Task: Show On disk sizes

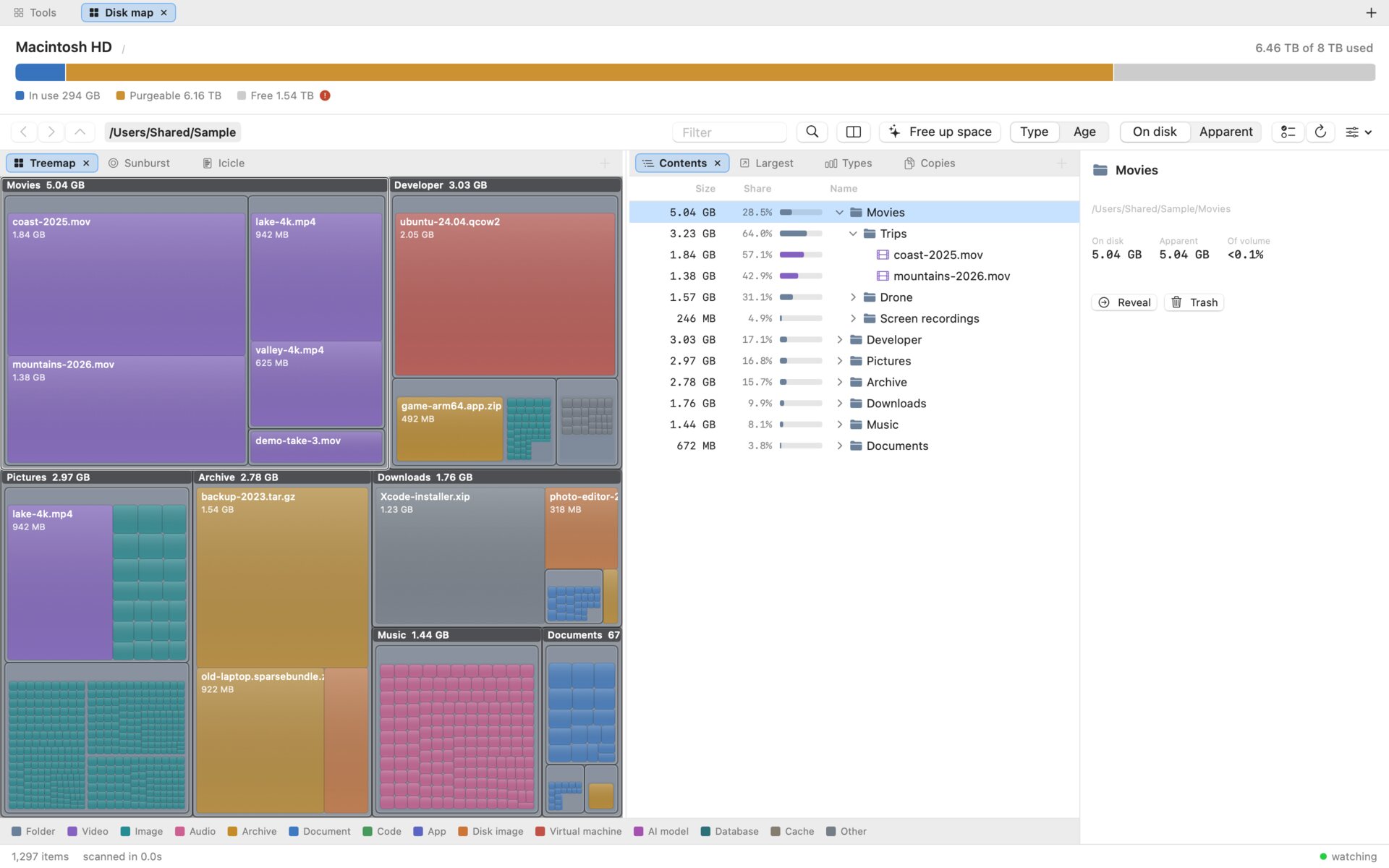Action: [x=1155, y=132]
